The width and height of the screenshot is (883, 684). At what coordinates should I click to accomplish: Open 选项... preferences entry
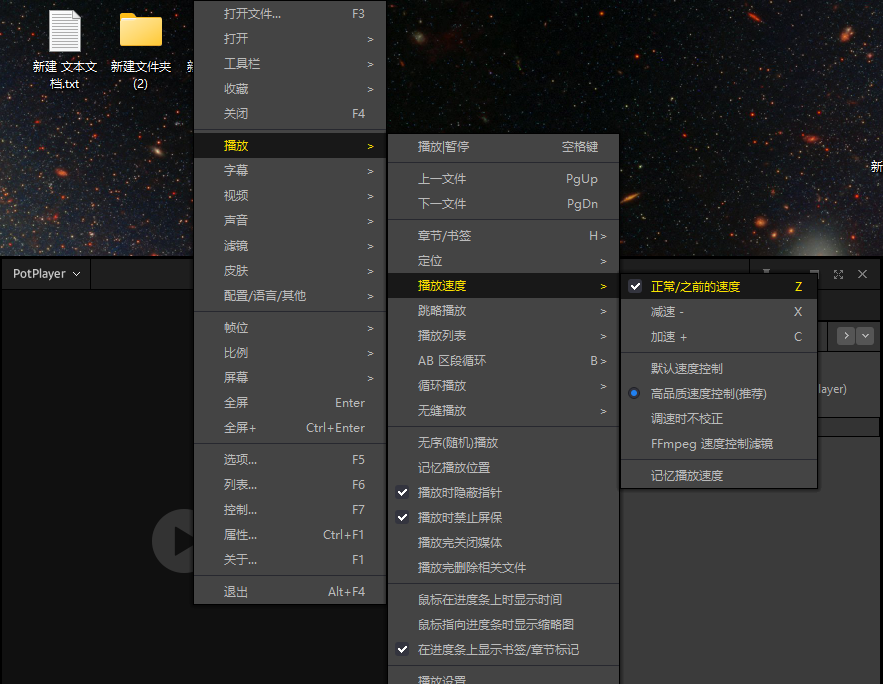click(290, 460)
